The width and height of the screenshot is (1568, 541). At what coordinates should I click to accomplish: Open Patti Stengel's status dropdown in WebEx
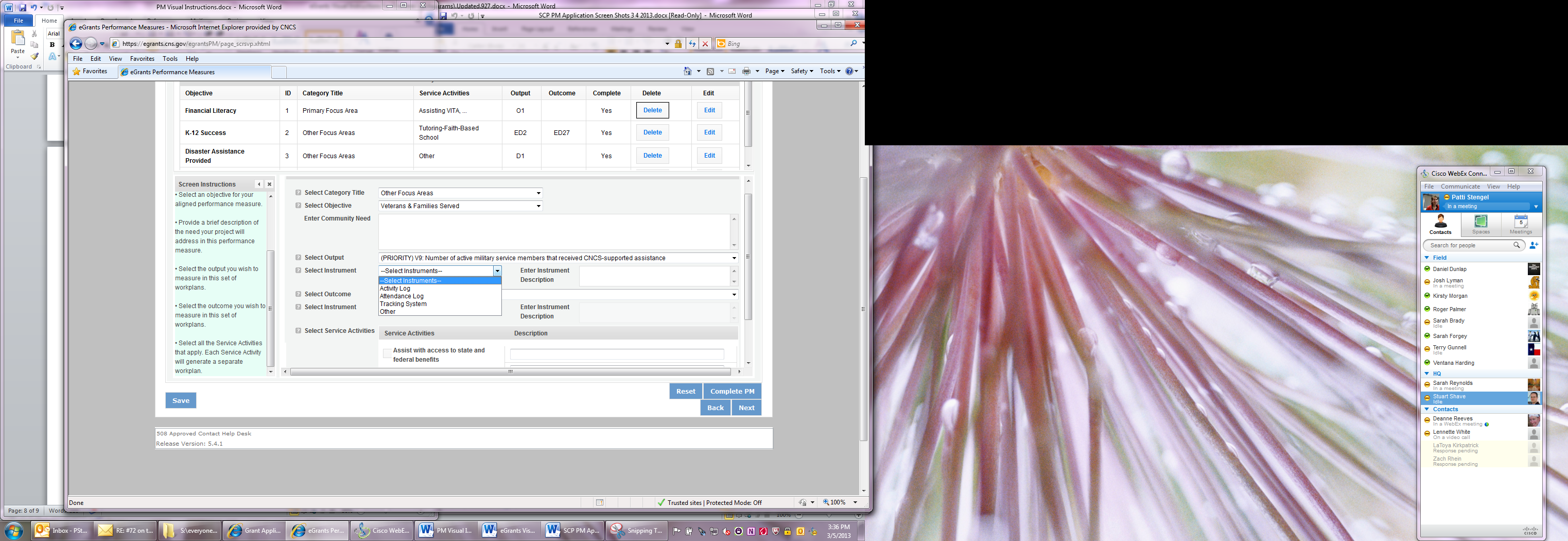1536,207
